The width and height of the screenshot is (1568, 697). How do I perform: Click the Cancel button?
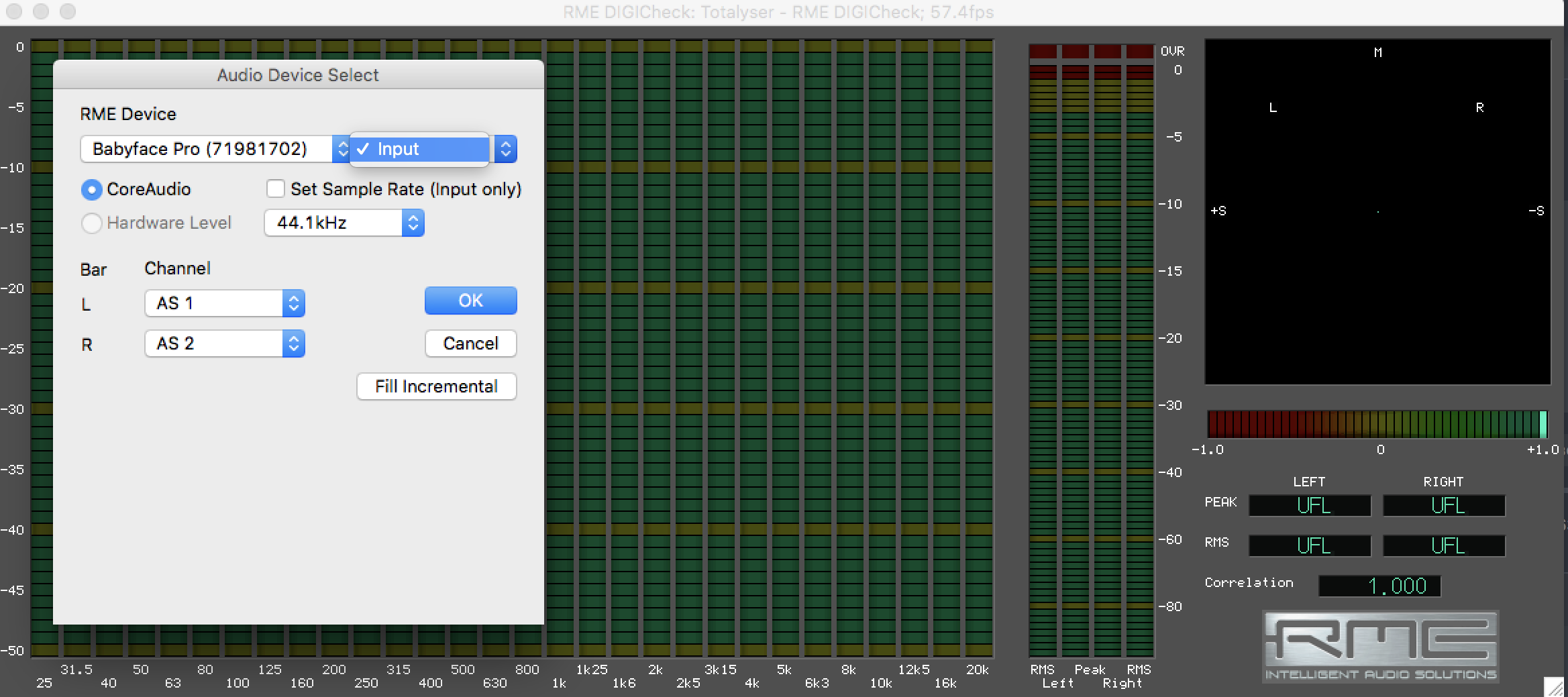click(470, 343)
